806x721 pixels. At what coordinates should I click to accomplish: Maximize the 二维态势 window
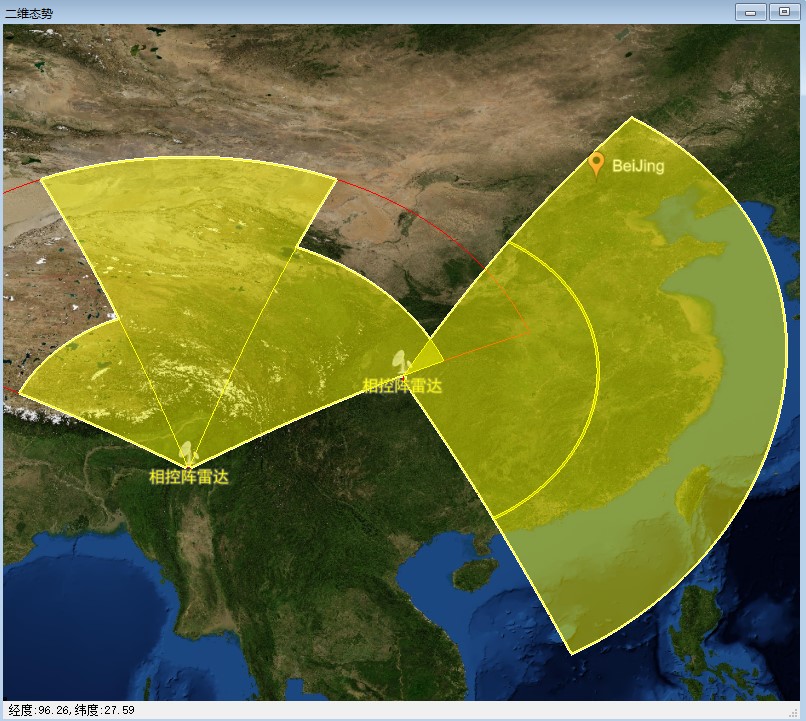point(784,12)
